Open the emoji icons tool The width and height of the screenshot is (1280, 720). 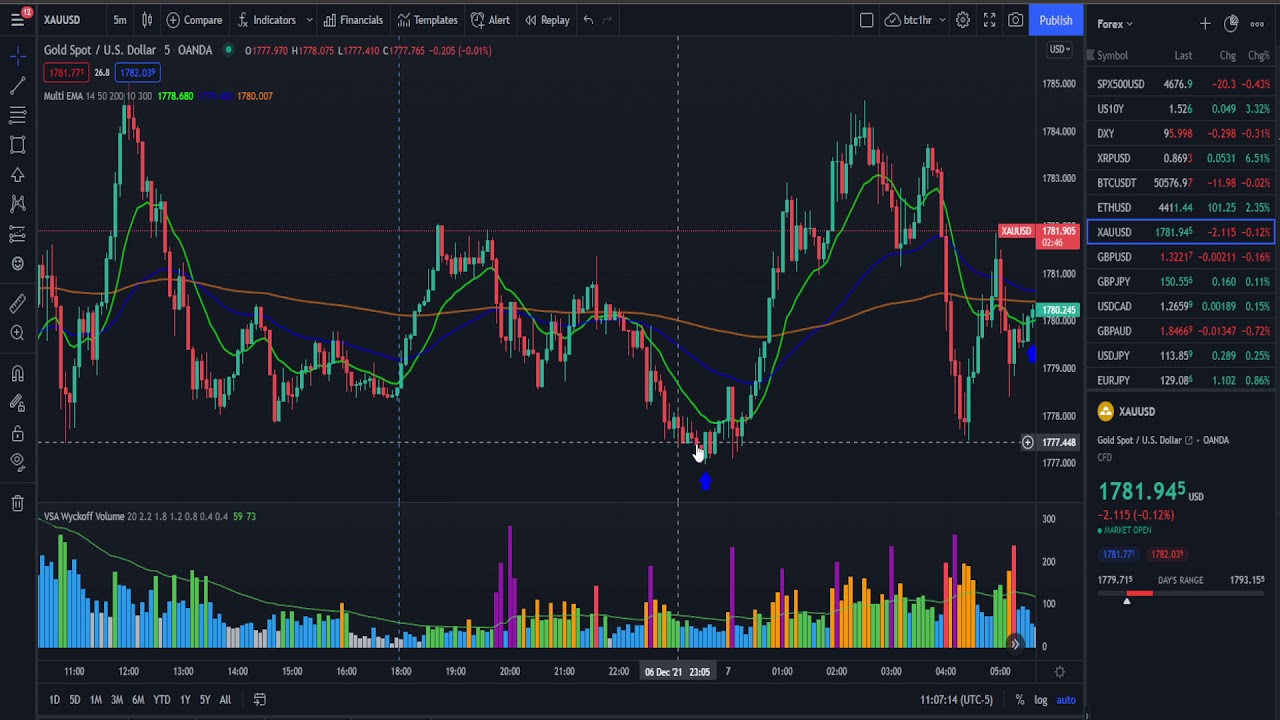17,263
